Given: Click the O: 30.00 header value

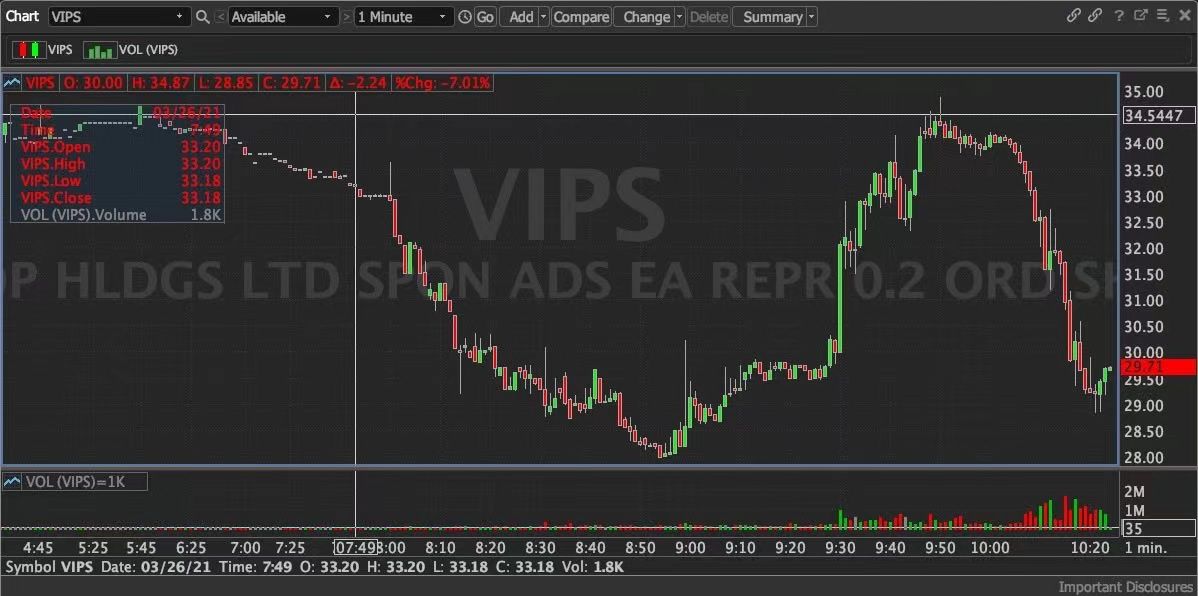Looking at the screenshot, I should coord(91,83).
